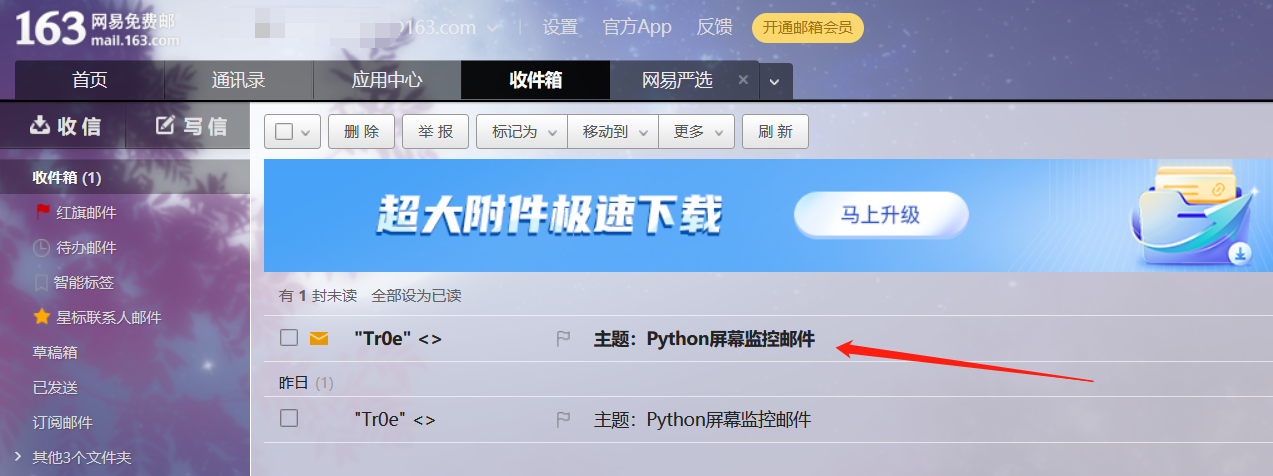Click the unread envelope icon on first email

[x=319, y=338]
